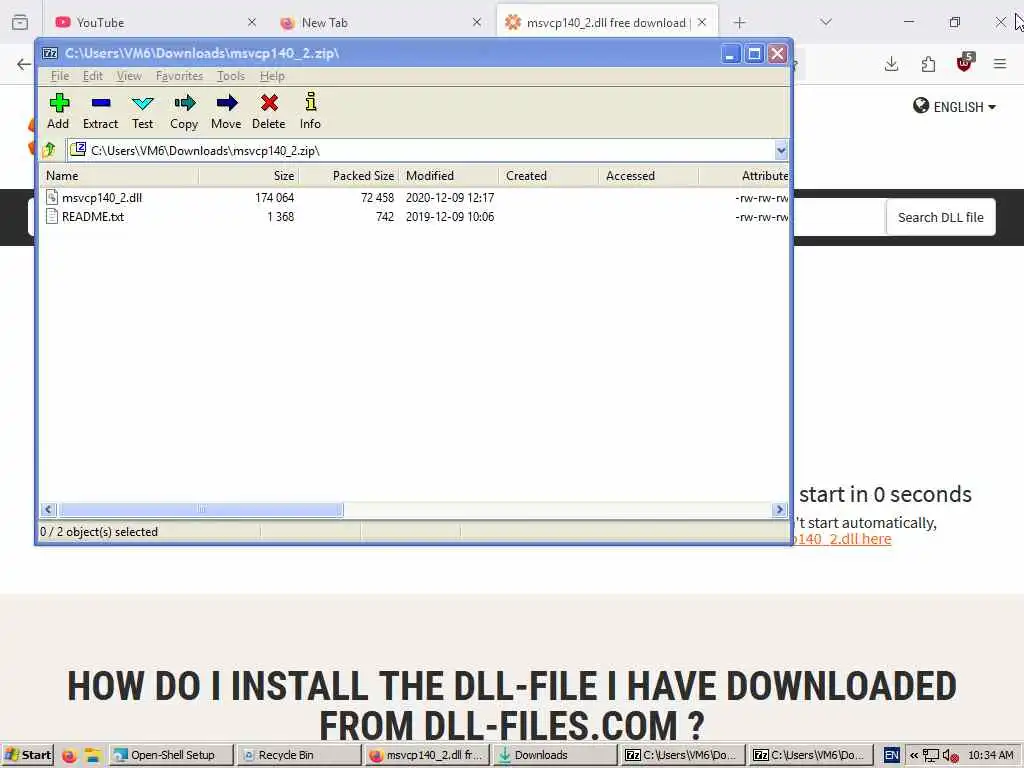
Task: Open the Tools menu
Action: 231,76
